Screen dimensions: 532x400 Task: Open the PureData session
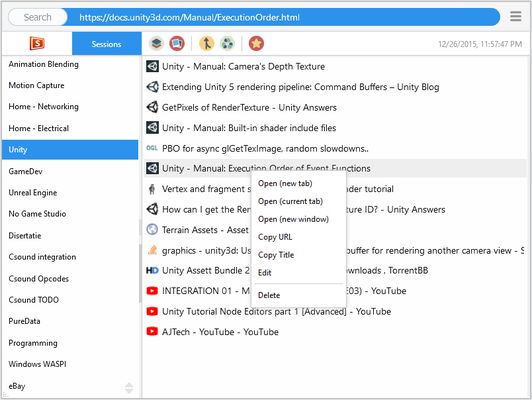coord(70,321)
